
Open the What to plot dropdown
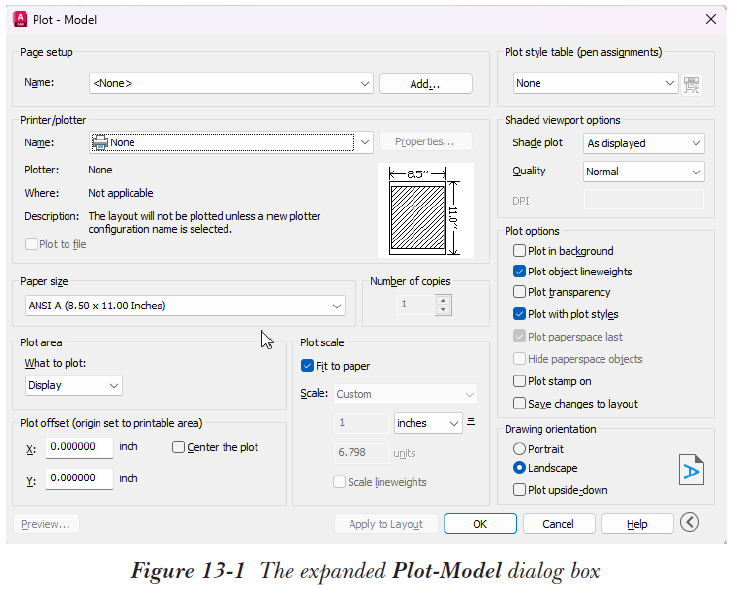74,386
